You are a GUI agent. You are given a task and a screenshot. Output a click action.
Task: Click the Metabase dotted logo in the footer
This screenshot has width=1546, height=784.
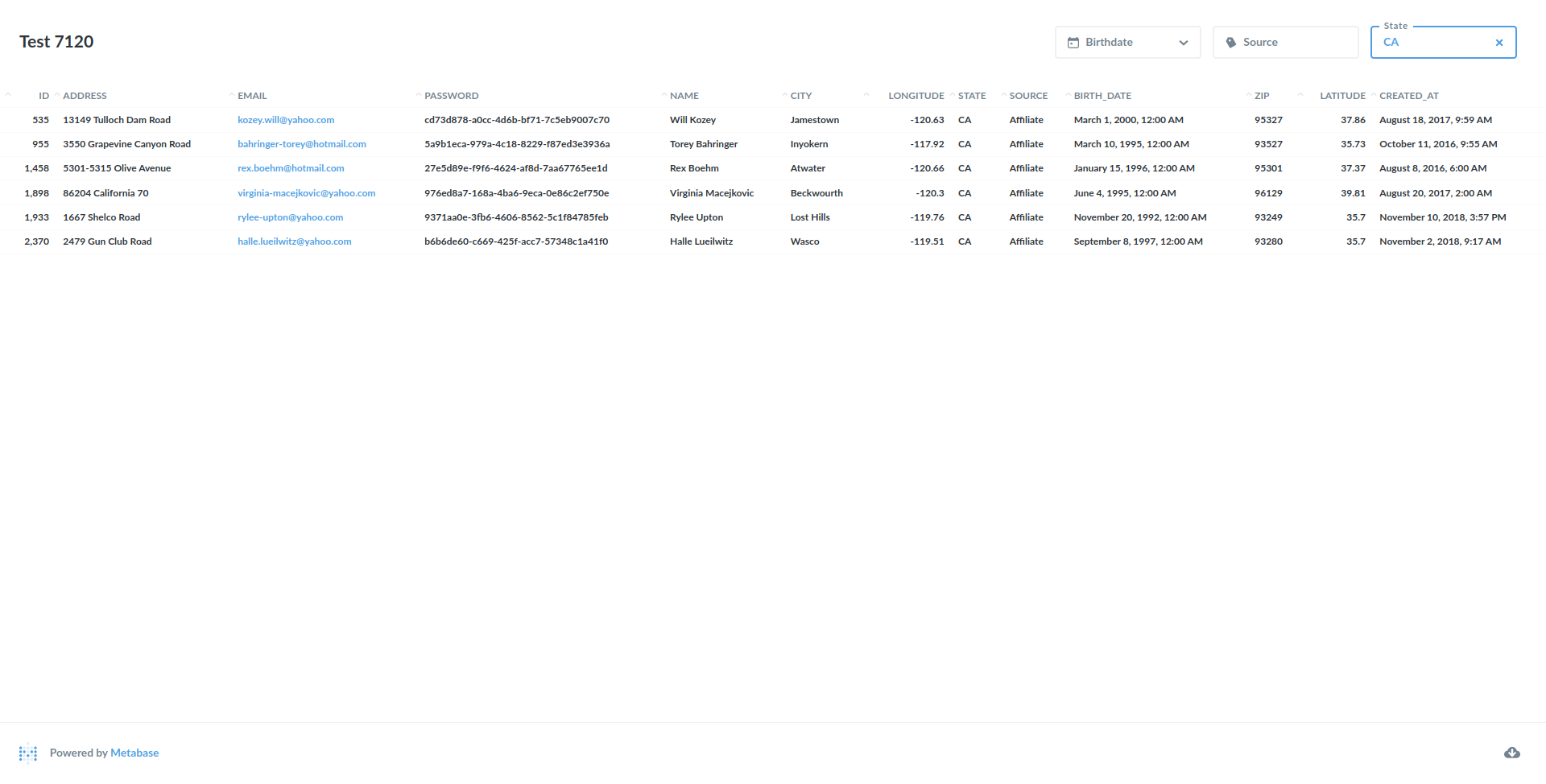29,753
